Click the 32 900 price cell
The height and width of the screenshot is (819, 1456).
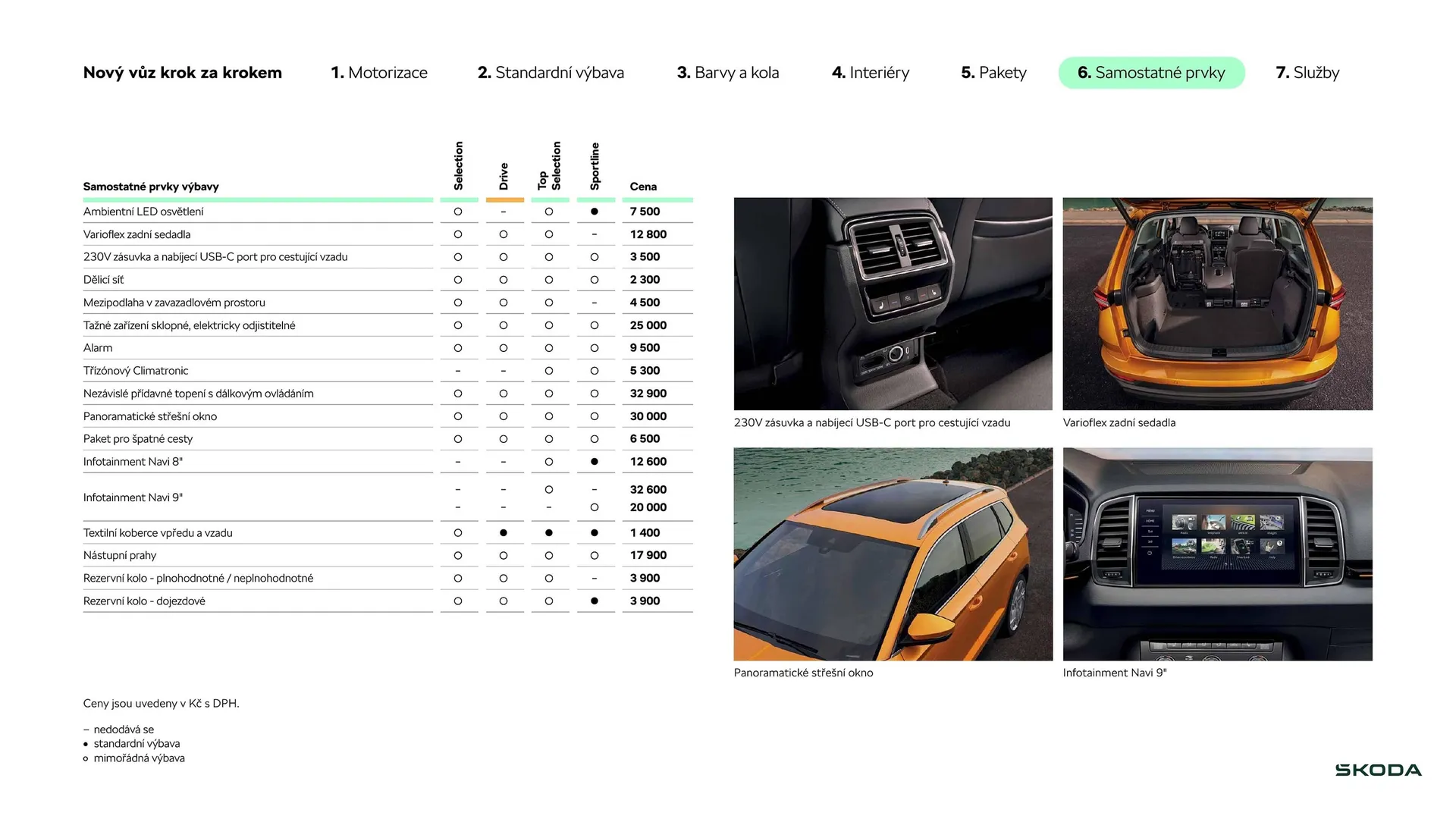pos(648,394)
